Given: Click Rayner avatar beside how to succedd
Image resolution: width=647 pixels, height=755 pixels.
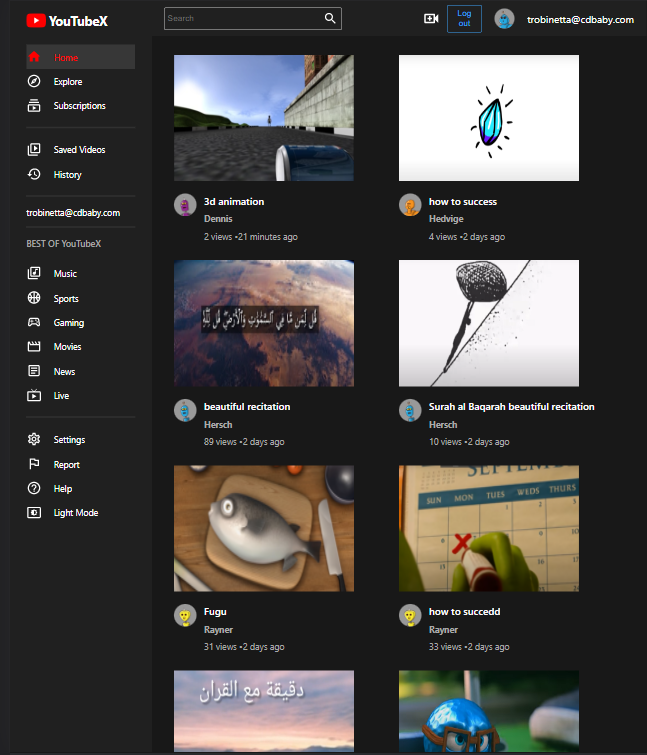Looking at the screenshot, I should (410, 615).
